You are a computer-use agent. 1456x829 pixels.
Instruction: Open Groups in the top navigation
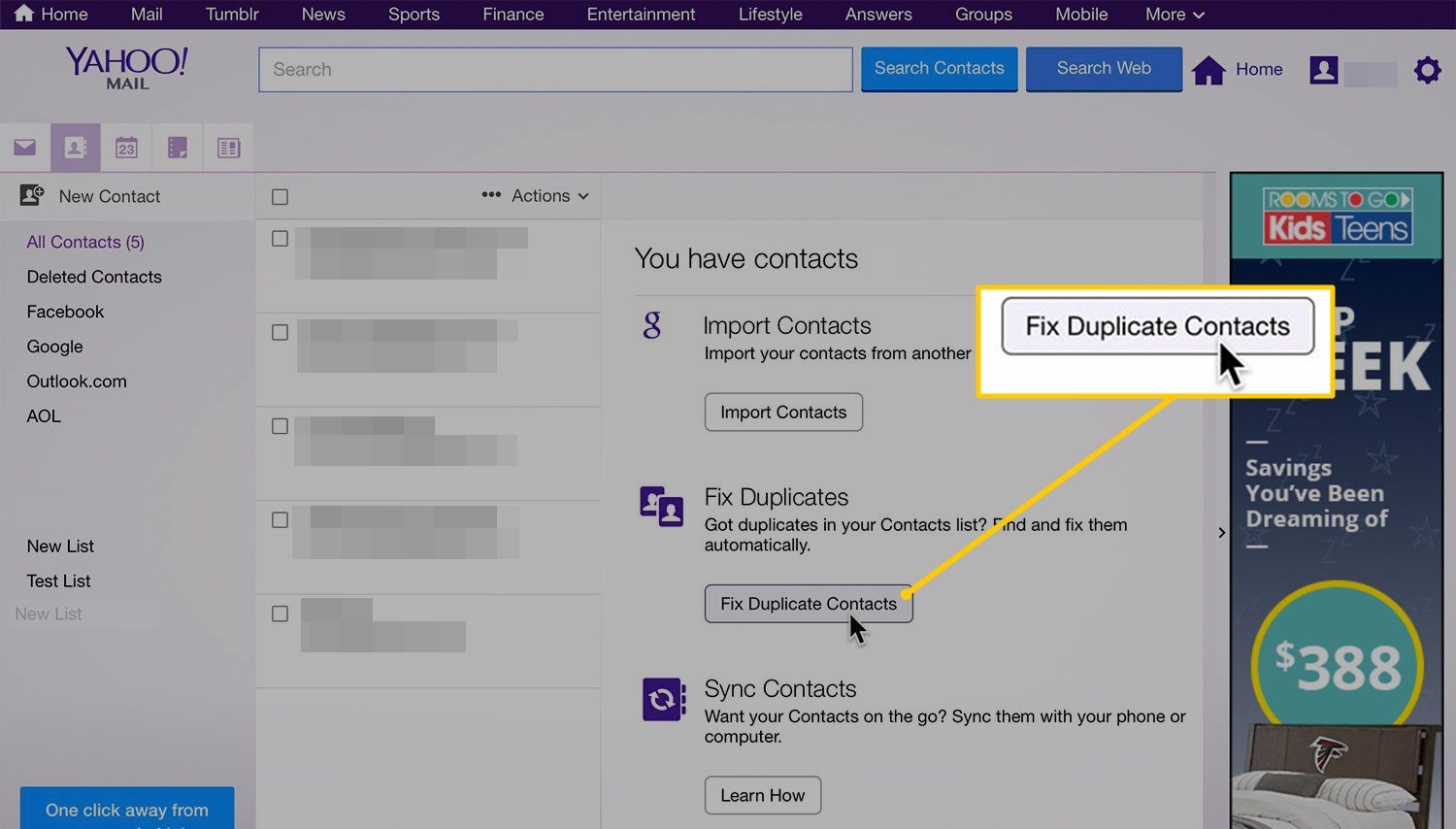[983, 15]
